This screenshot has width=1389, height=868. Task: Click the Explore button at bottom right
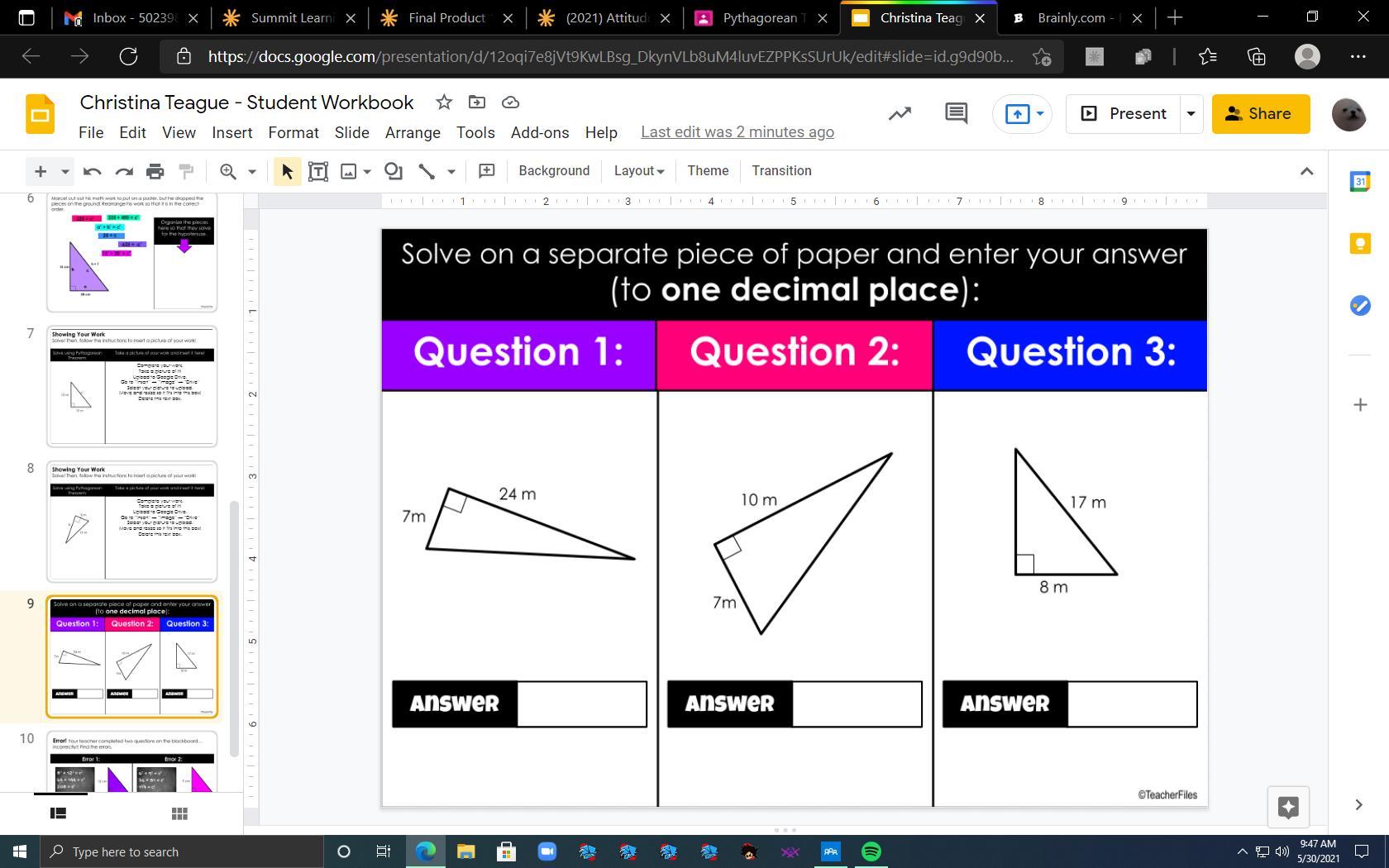pyautogui.click(x=1288, y=807)
